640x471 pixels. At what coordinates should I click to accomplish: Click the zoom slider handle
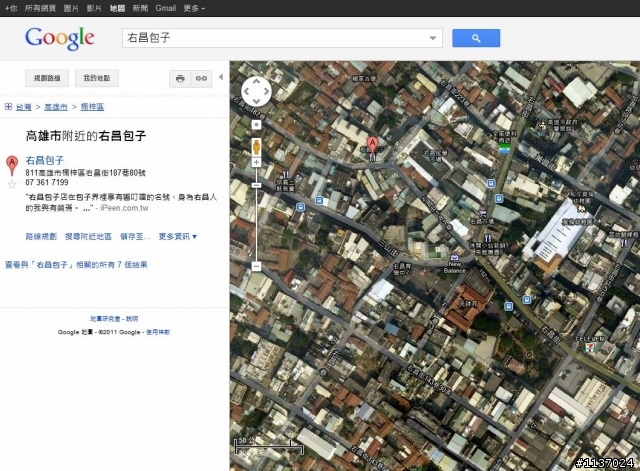coord(256,185)
